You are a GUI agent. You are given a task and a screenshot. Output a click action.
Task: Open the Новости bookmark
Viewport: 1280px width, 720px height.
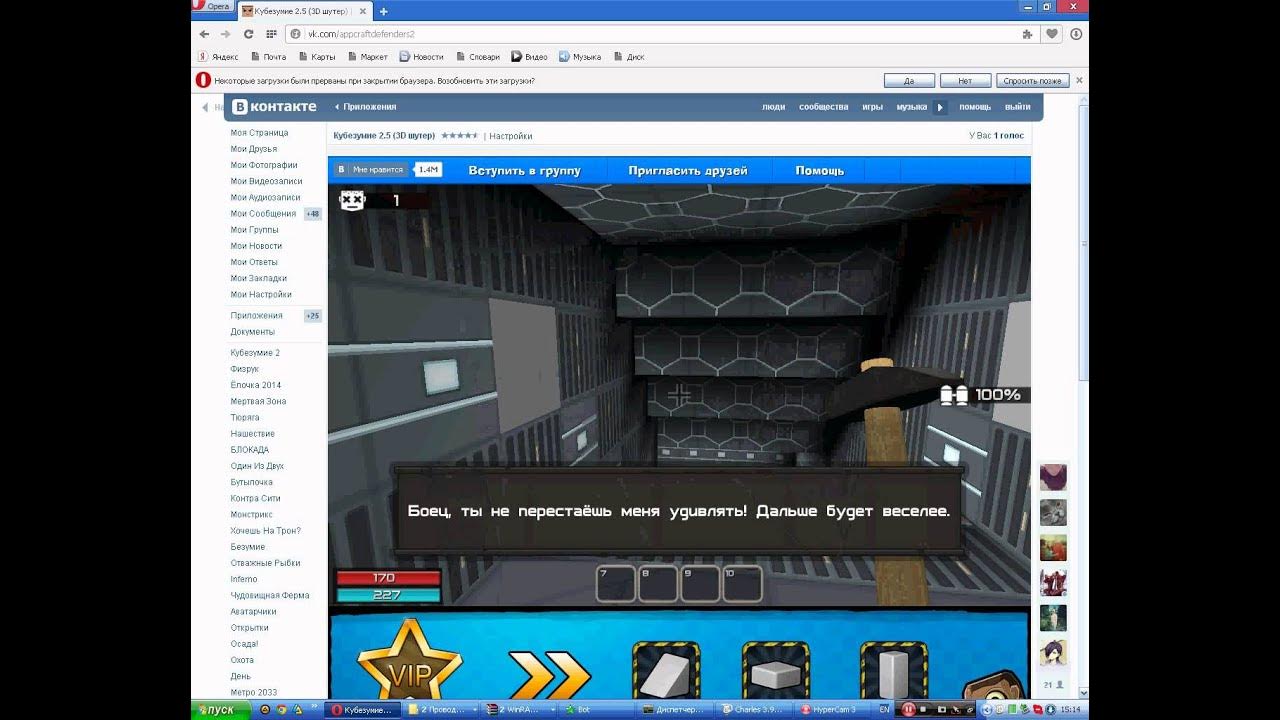421,57
